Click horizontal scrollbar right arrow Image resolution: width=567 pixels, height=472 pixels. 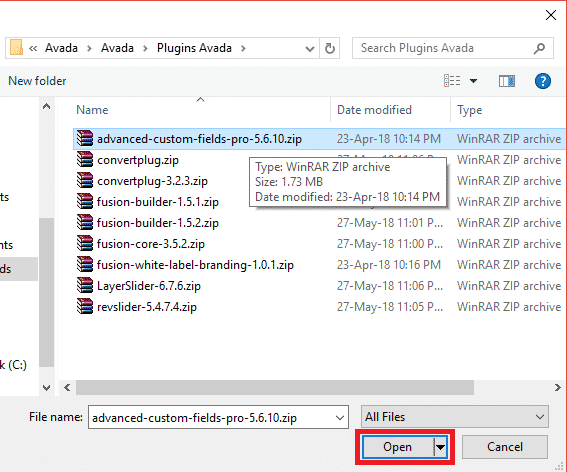click(x=557, y=388)
